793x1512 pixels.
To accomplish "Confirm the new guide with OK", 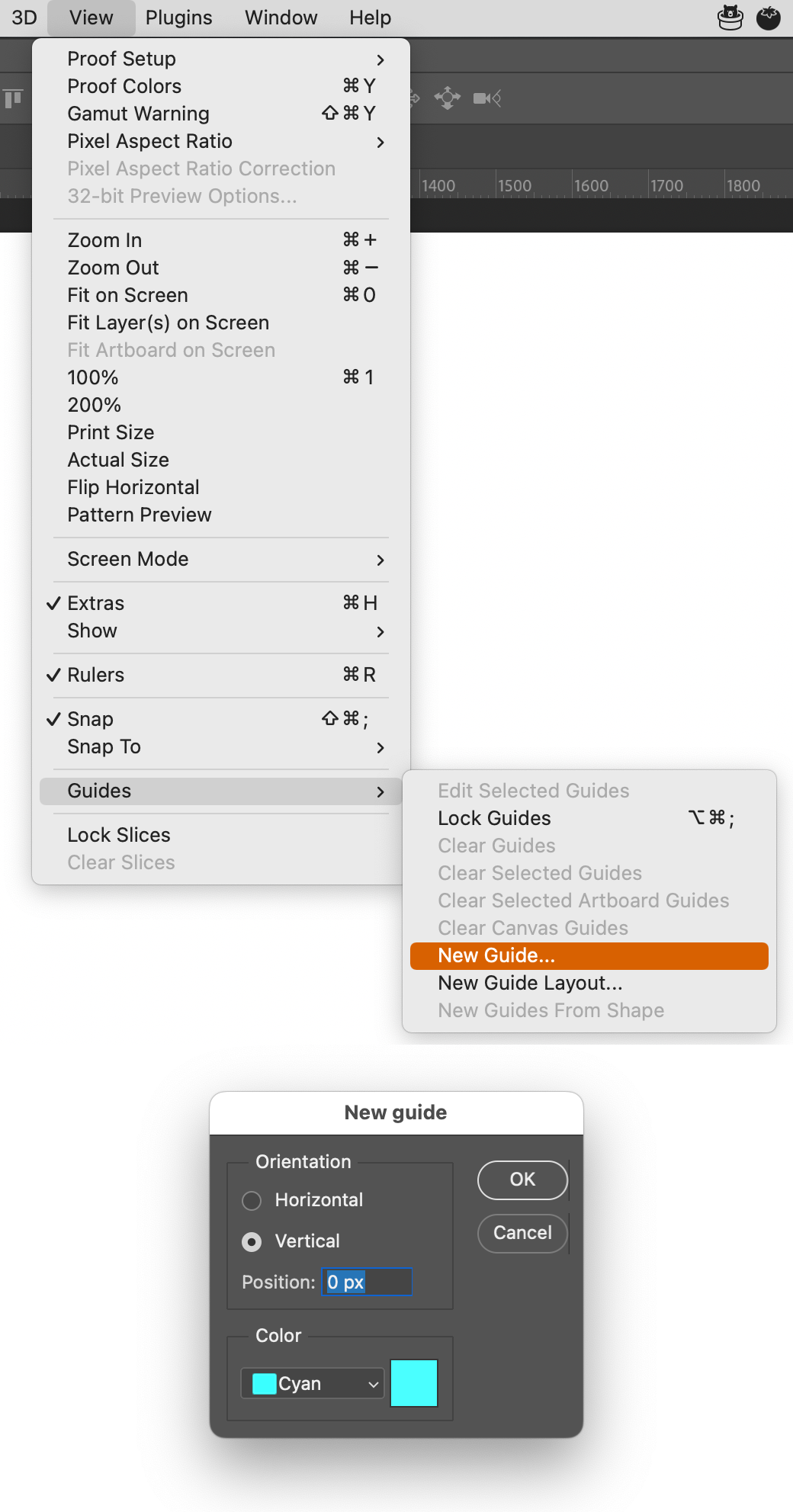I will click(x=522, y=1180).
